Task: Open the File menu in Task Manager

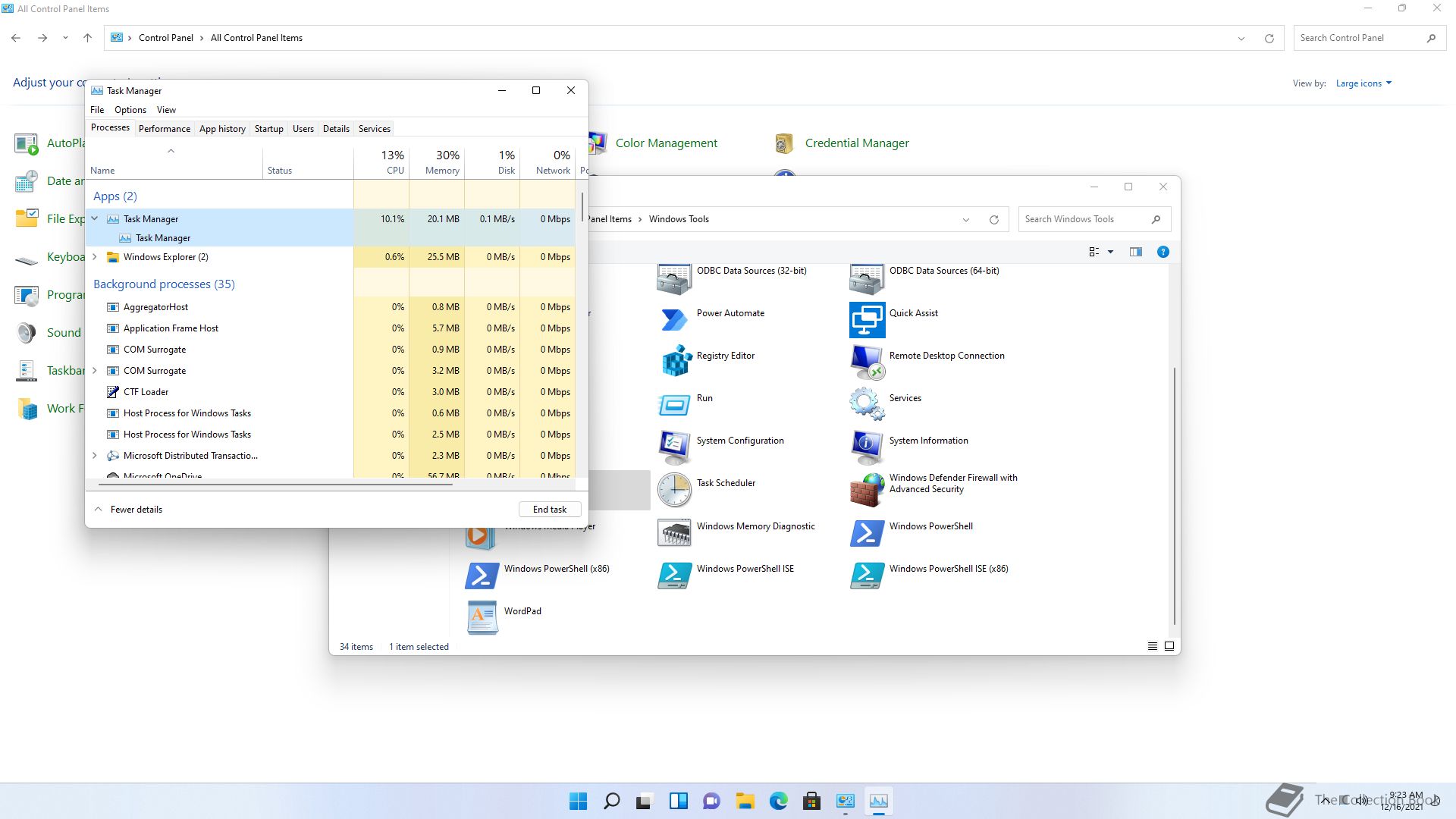Action: click(97, 110)
